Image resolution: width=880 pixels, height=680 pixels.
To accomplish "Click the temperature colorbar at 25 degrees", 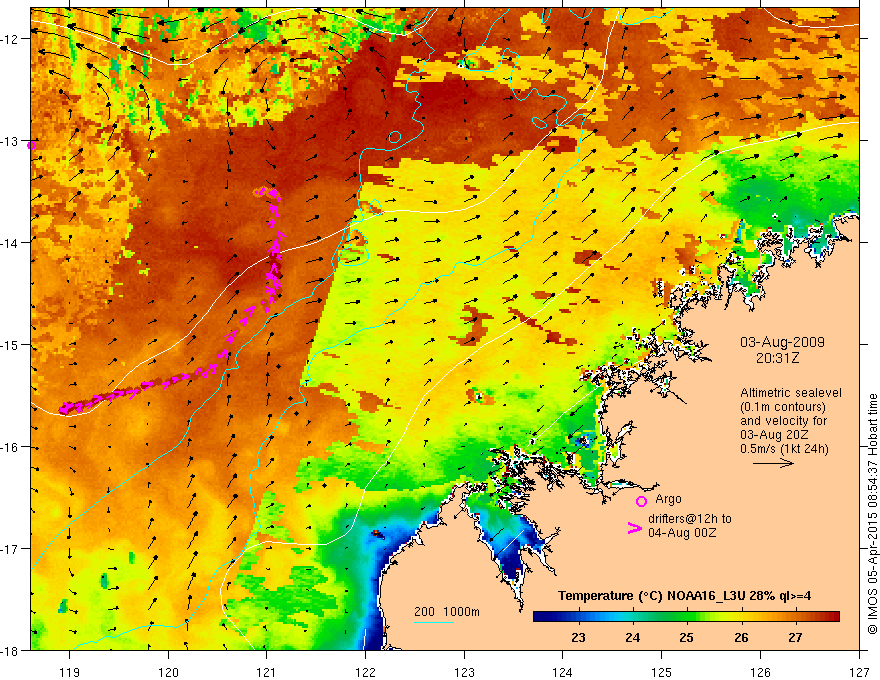I will (x=687, y=617).
